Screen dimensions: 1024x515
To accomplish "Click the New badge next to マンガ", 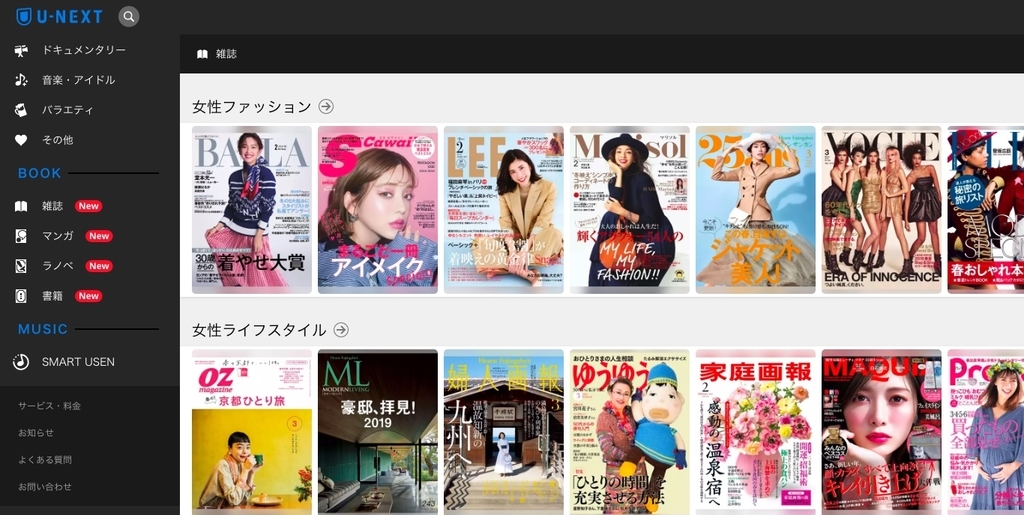I will coord(99,236).
